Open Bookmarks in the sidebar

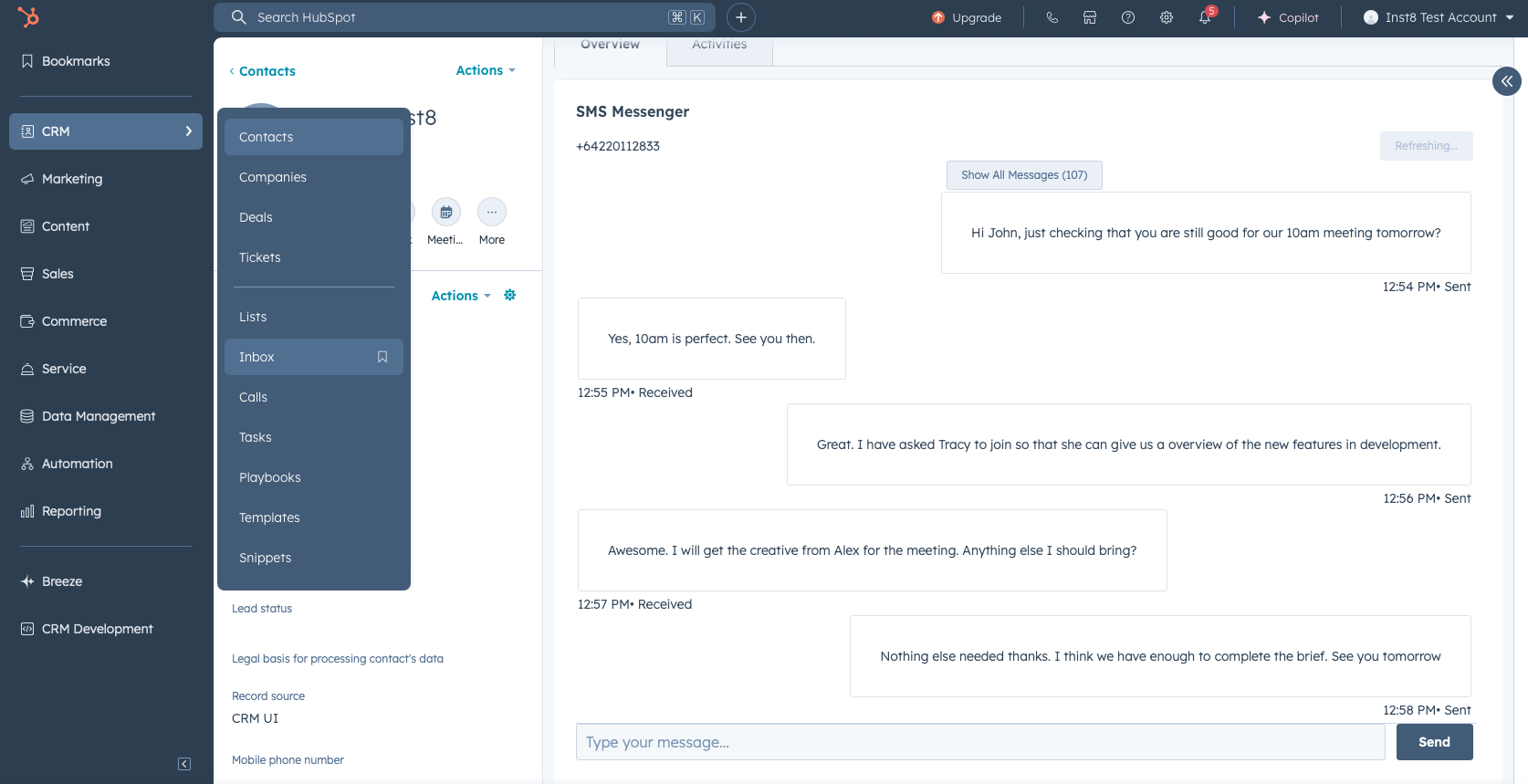click(106, 61)
